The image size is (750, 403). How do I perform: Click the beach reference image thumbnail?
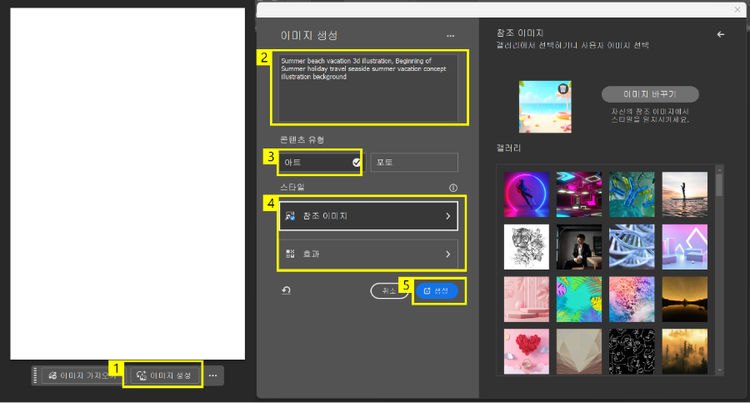pos(545,107)
